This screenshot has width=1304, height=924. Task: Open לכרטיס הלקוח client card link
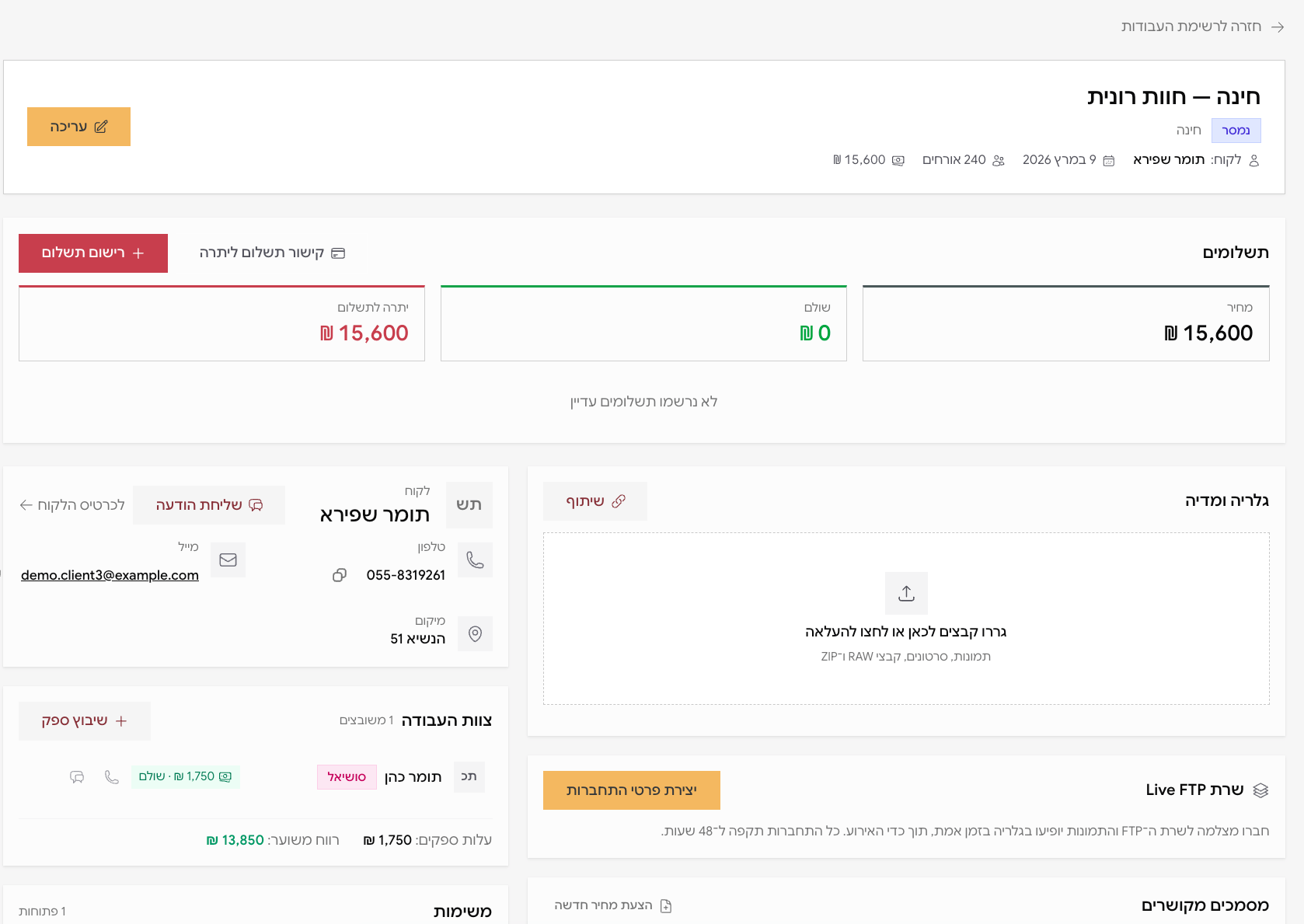(x=72, y=505)
